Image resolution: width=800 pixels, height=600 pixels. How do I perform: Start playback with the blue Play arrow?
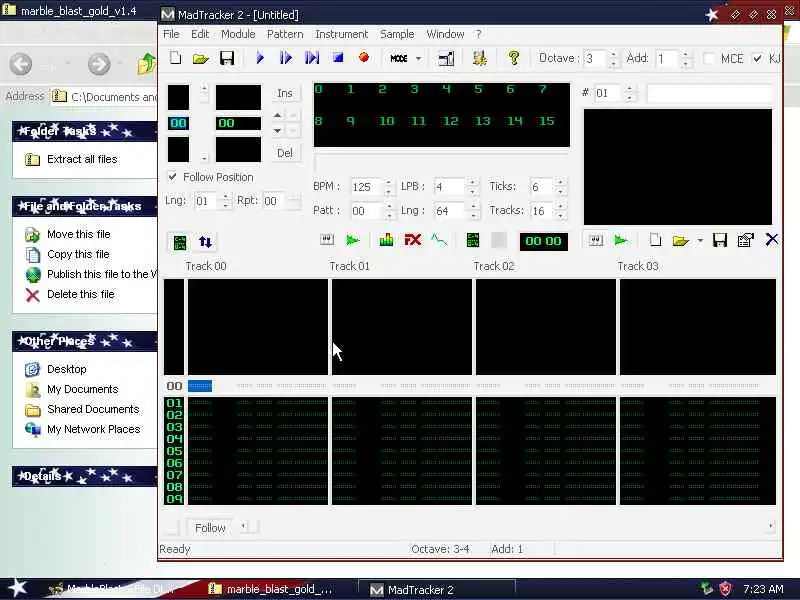pyautogui.click(x=260, y=58)
